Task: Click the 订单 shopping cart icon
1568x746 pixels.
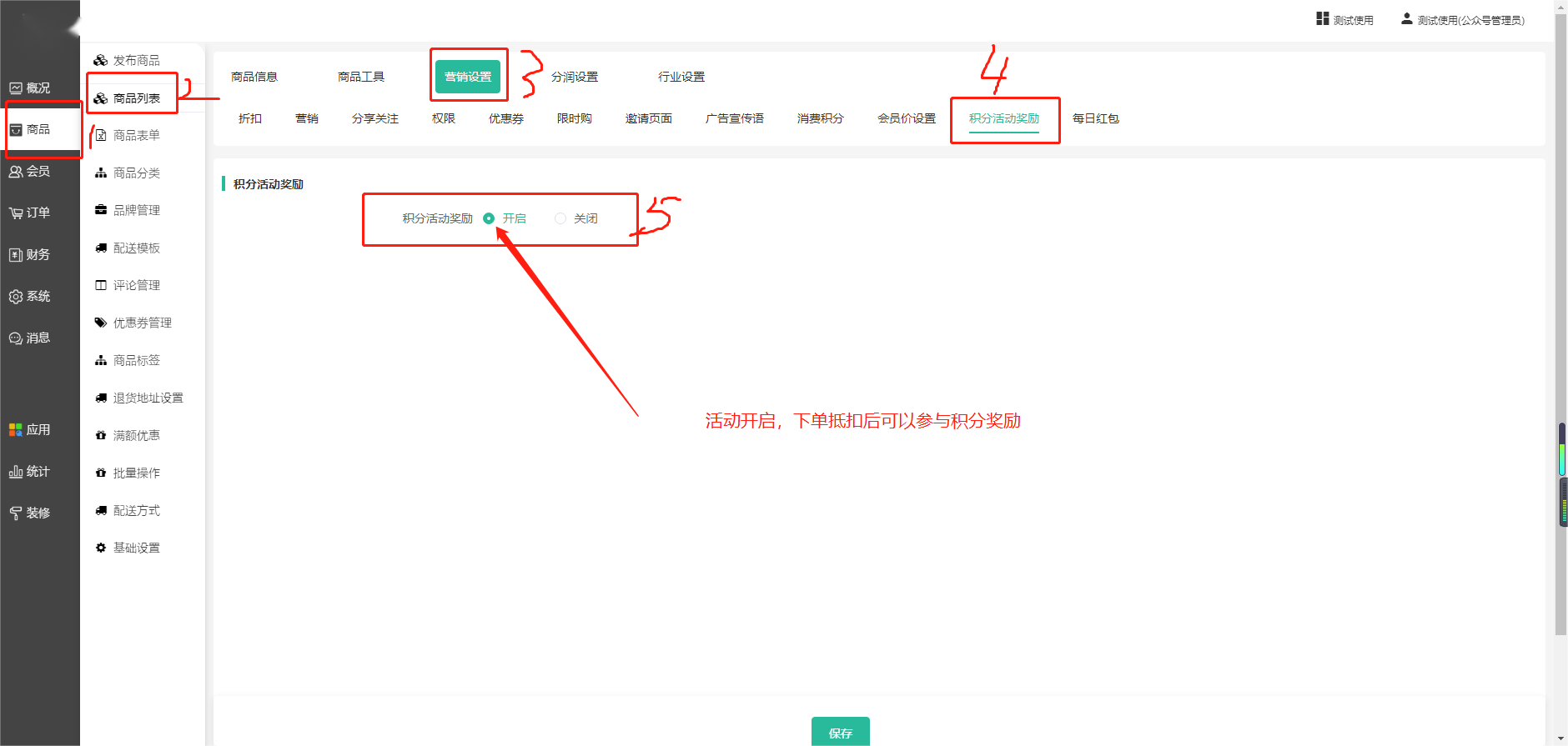Action: 16,213
